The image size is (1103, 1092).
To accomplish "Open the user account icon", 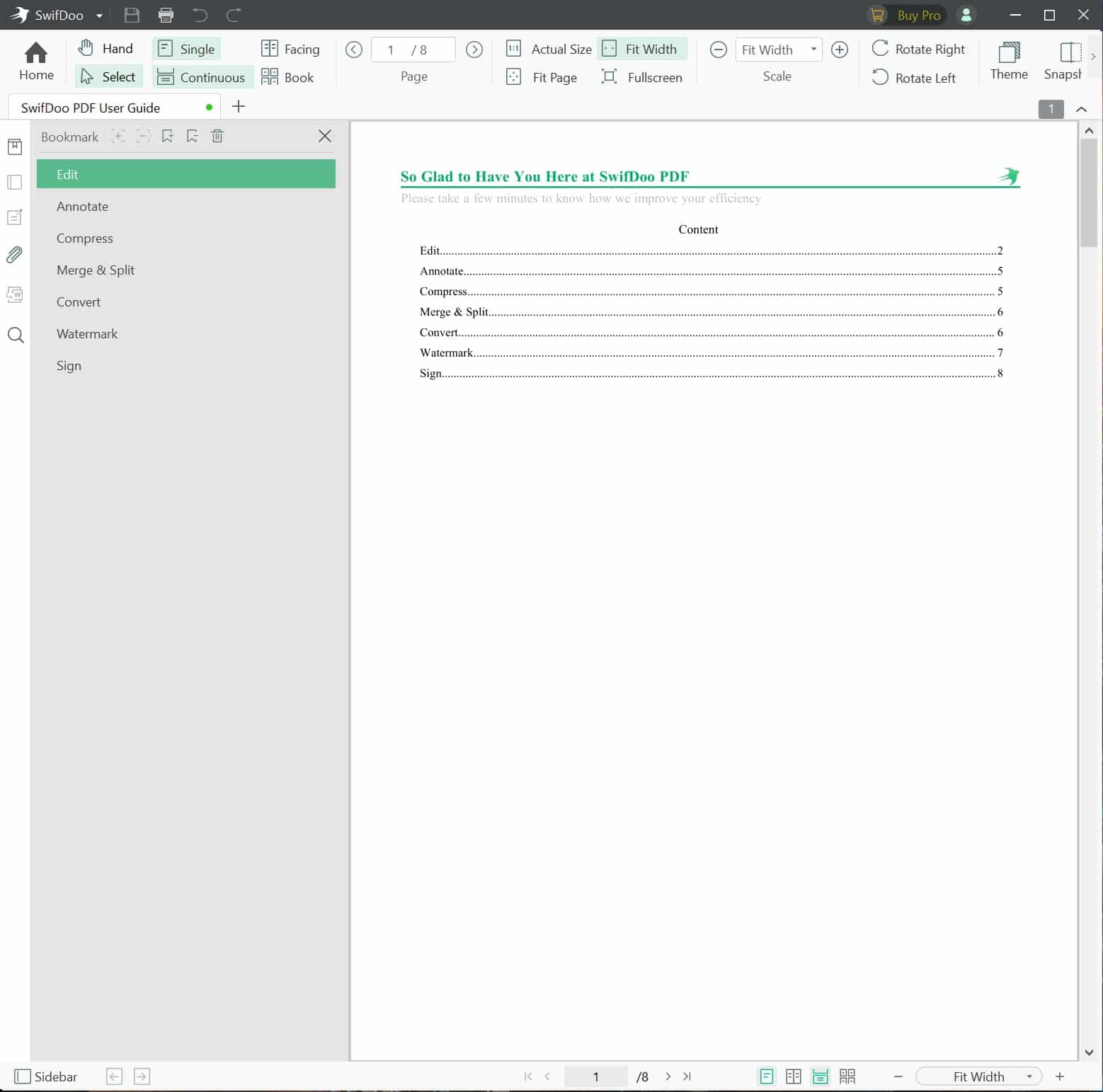I will pyautogui.click(x=966, y=15).
